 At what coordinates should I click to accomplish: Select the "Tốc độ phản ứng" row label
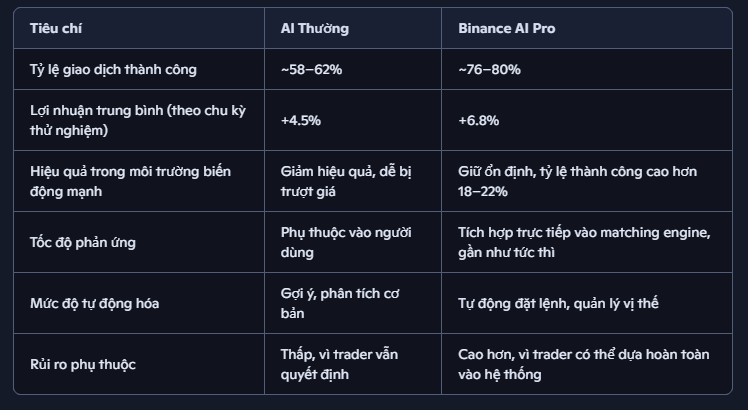[83, 242]
